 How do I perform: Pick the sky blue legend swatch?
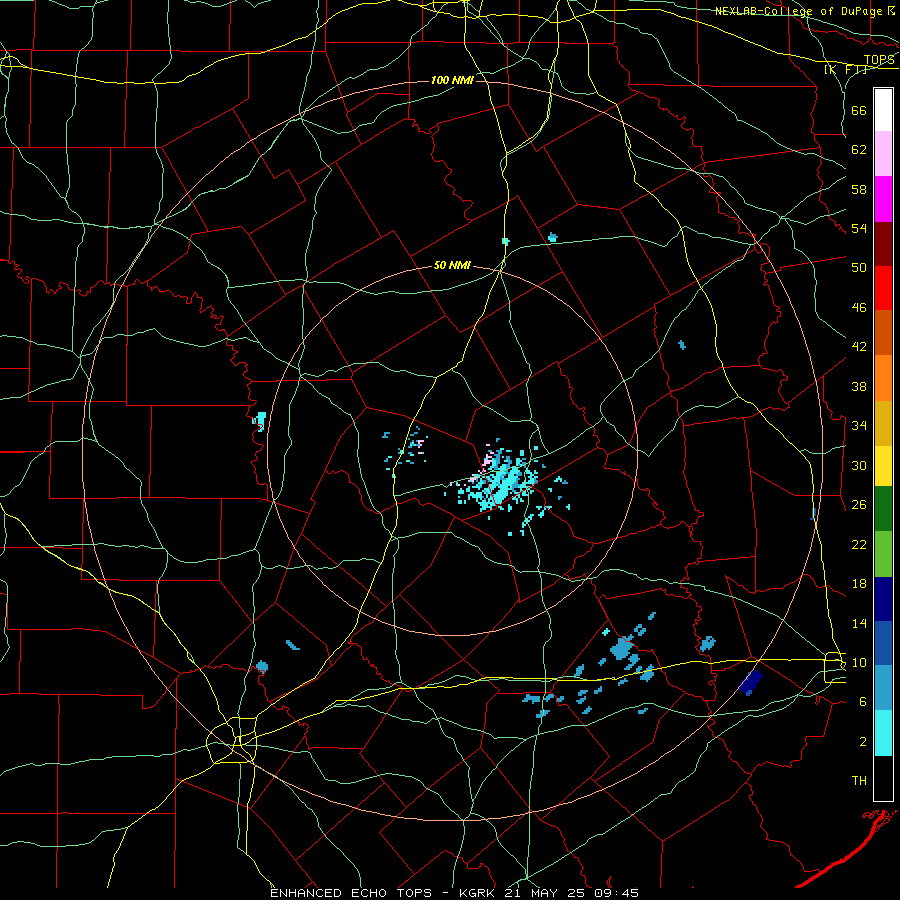pyautogui.click(x=883, y=688)
